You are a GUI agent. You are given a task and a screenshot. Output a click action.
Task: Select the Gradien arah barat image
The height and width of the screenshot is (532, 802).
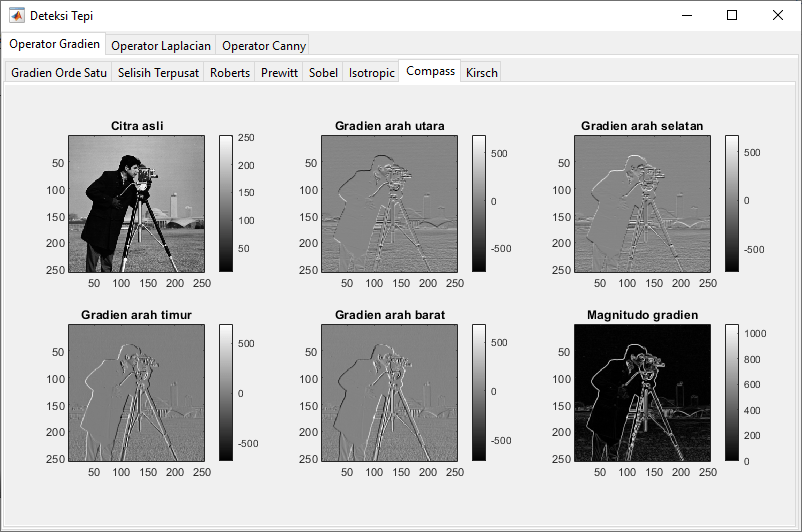point(389,392)
